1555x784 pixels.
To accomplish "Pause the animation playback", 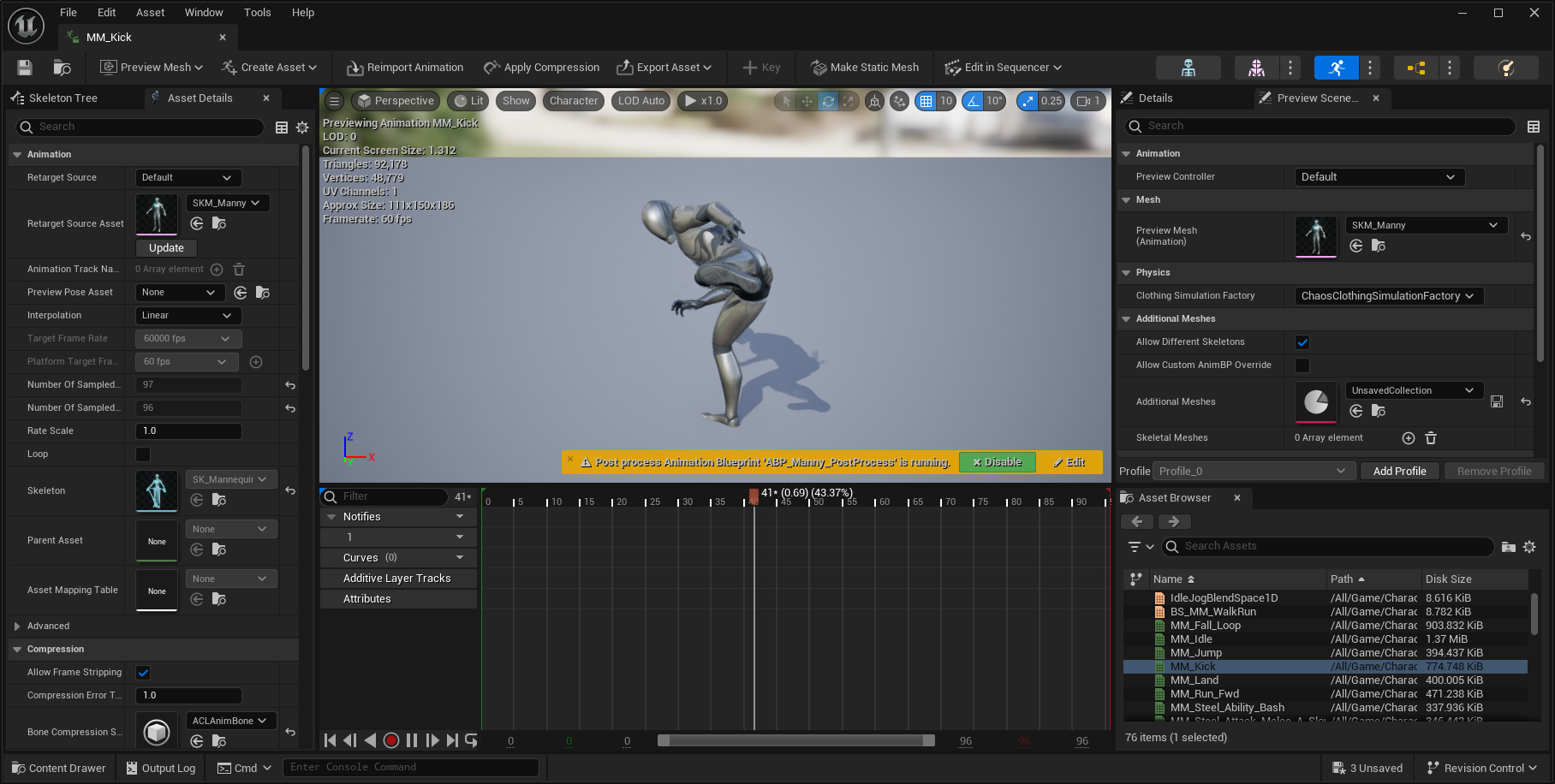I will pos(412,740).
